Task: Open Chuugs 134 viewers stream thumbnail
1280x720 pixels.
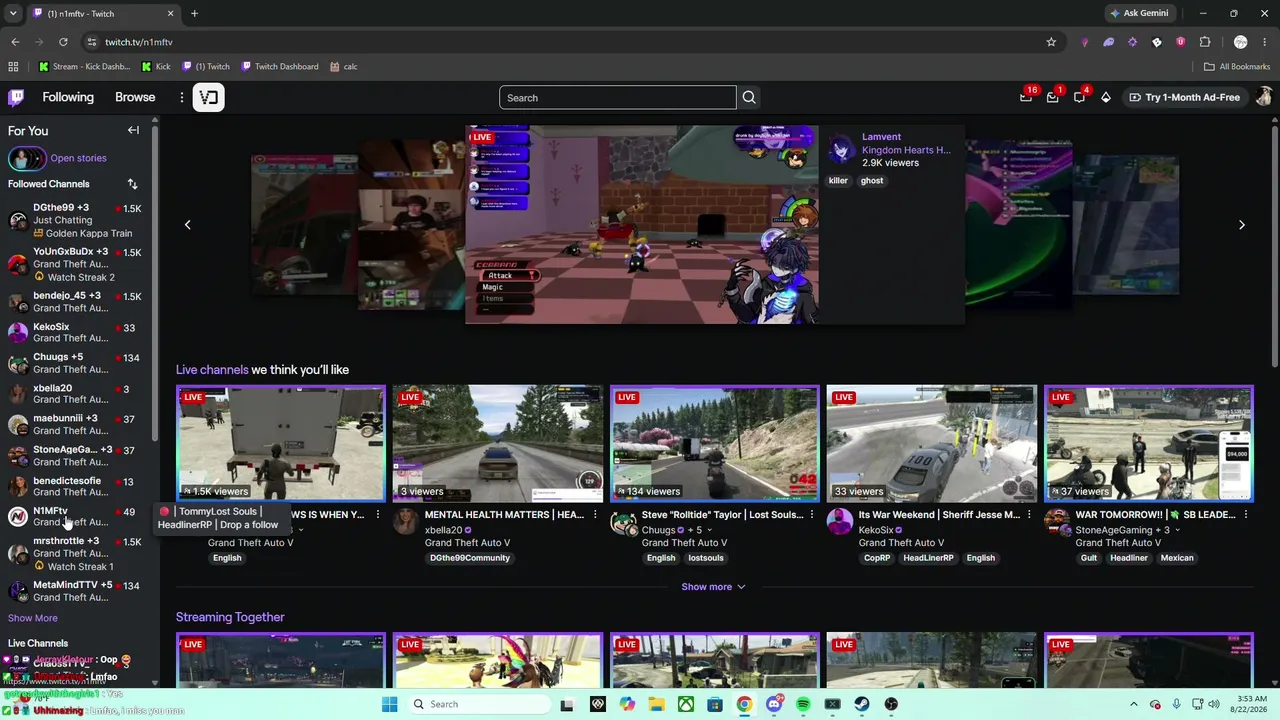Action: point(715,443)
